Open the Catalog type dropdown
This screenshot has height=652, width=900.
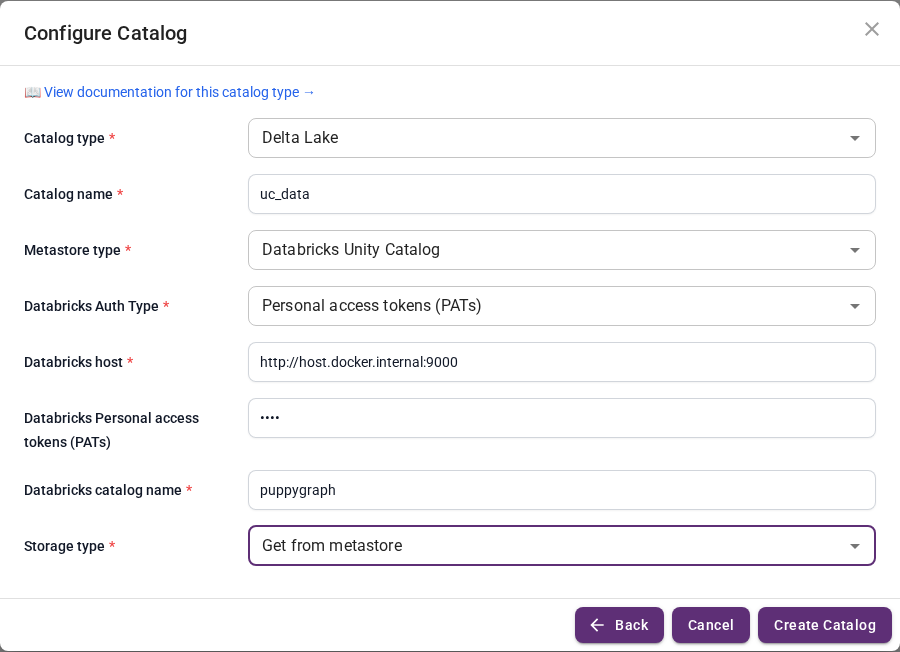561,138
